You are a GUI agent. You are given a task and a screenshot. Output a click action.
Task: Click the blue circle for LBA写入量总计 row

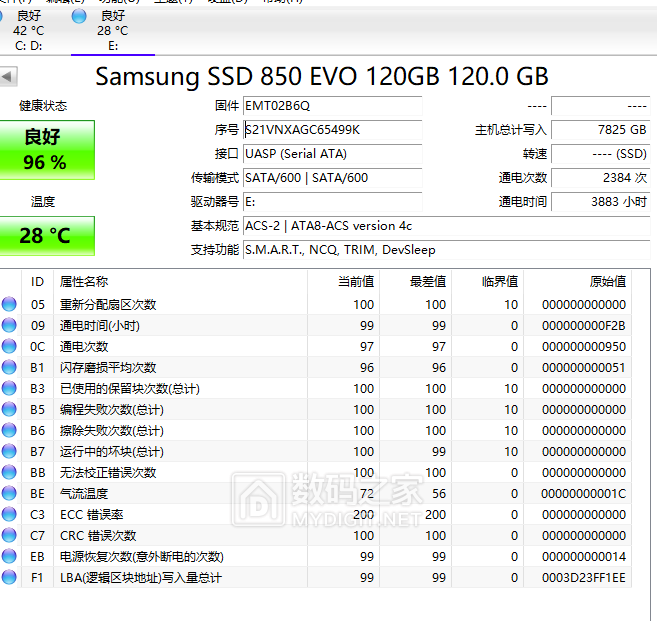tap(10, 577)
